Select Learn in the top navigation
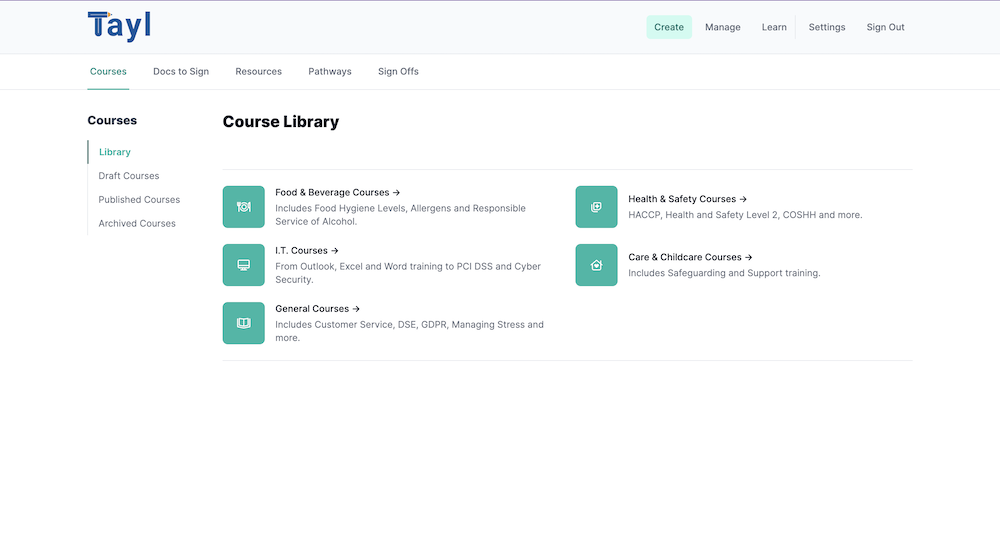Screen dimensions: 1000x534 tap(774, 27)
